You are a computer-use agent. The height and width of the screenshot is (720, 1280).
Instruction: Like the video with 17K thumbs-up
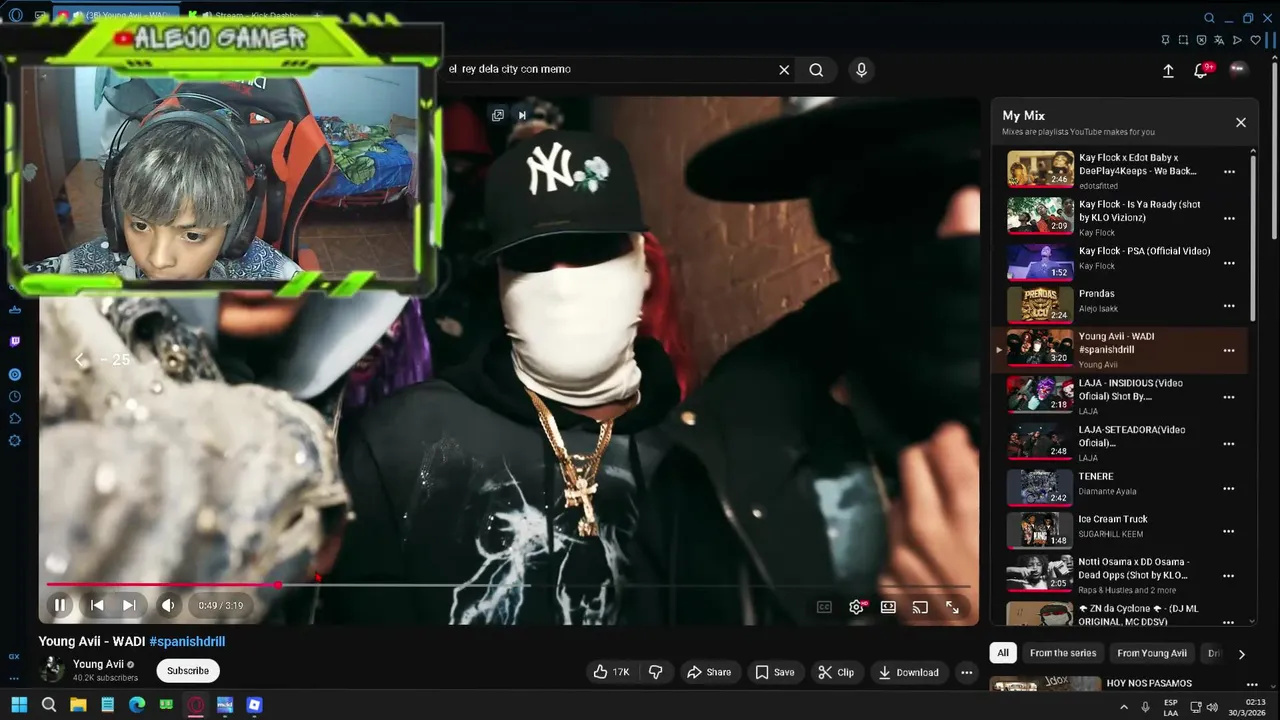pyautogui.click(x=611, y=672)
